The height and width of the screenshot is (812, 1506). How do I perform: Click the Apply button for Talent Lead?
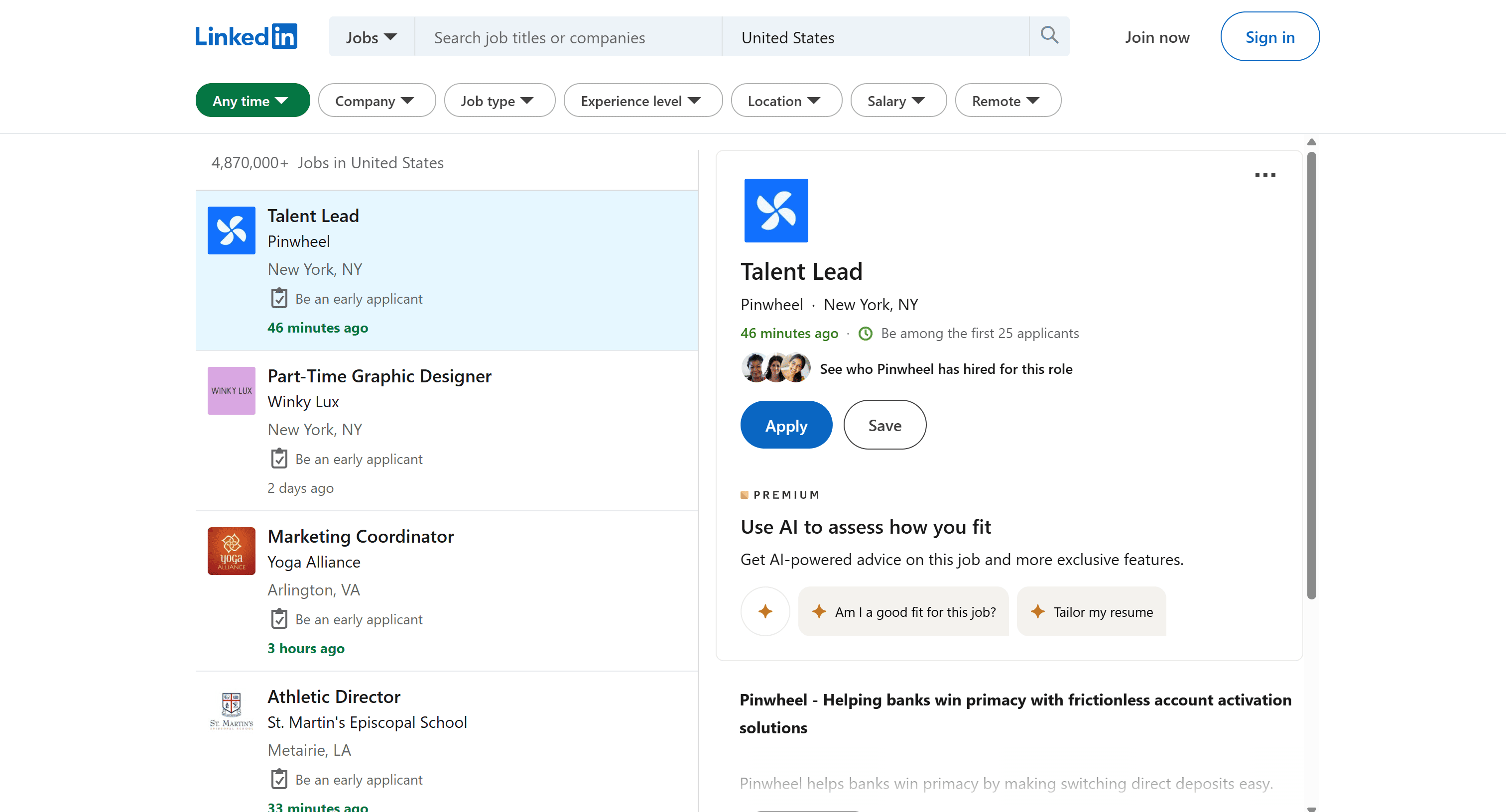(x=786, y=425)
